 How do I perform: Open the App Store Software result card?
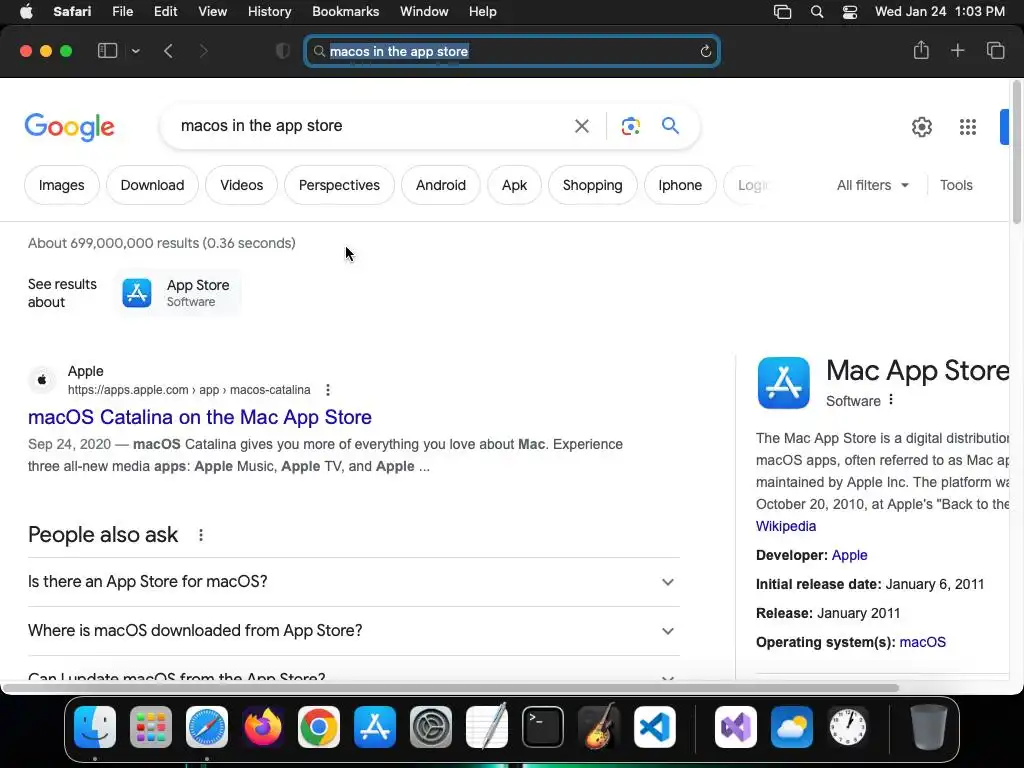178,293
